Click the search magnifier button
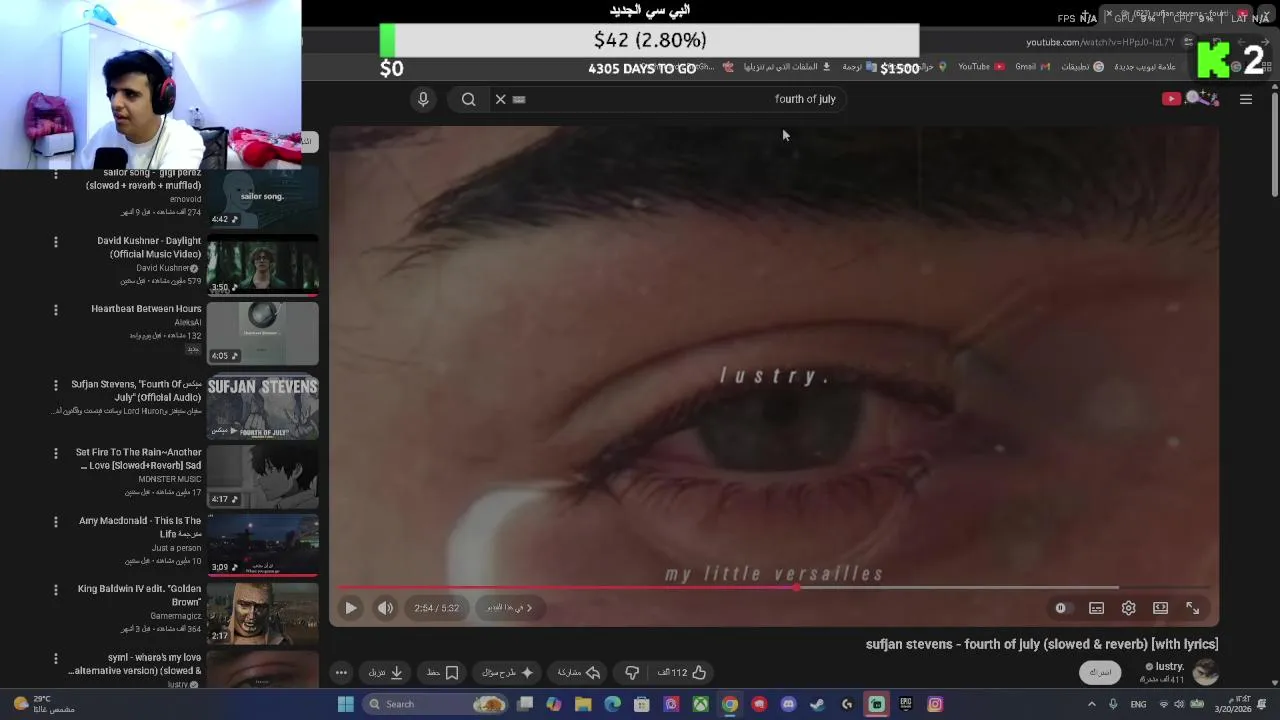 468,99
